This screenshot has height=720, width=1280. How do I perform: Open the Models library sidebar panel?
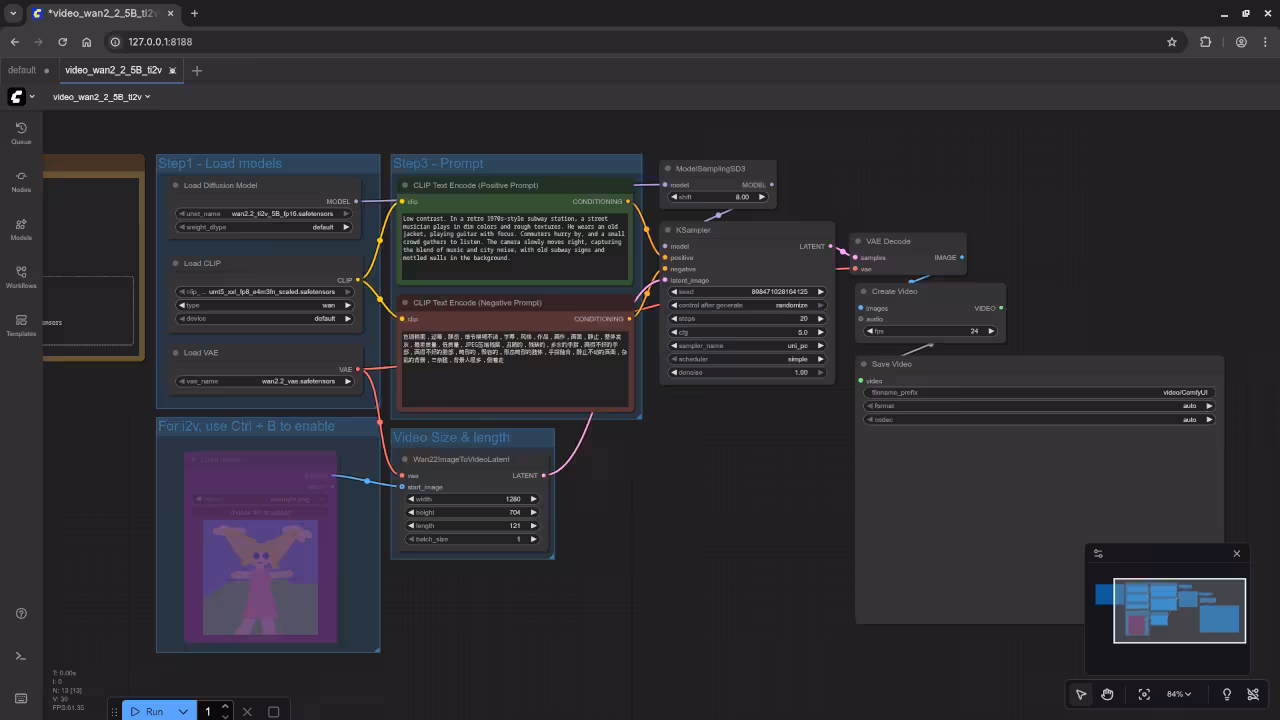pos(21,228)
